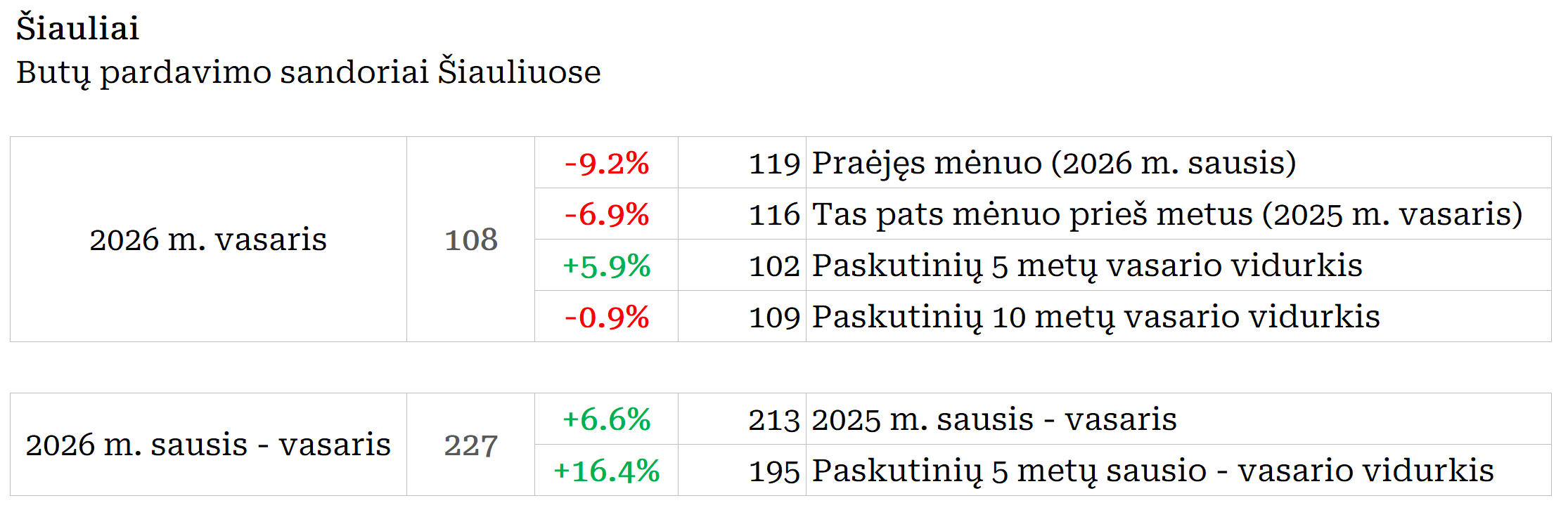Select the 2025 m. sausis - vasaris label
Screen dimensions: 1568x510
pos(994,420)
